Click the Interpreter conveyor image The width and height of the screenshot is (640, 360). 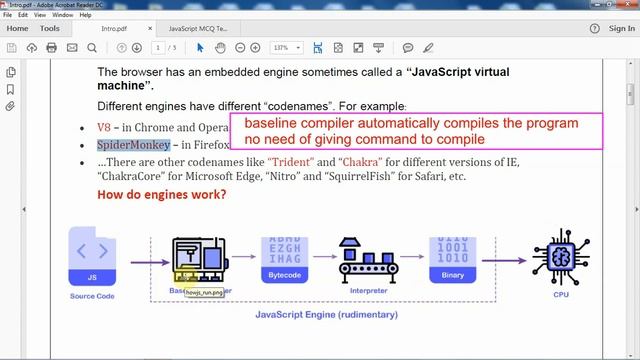[369, 260]
